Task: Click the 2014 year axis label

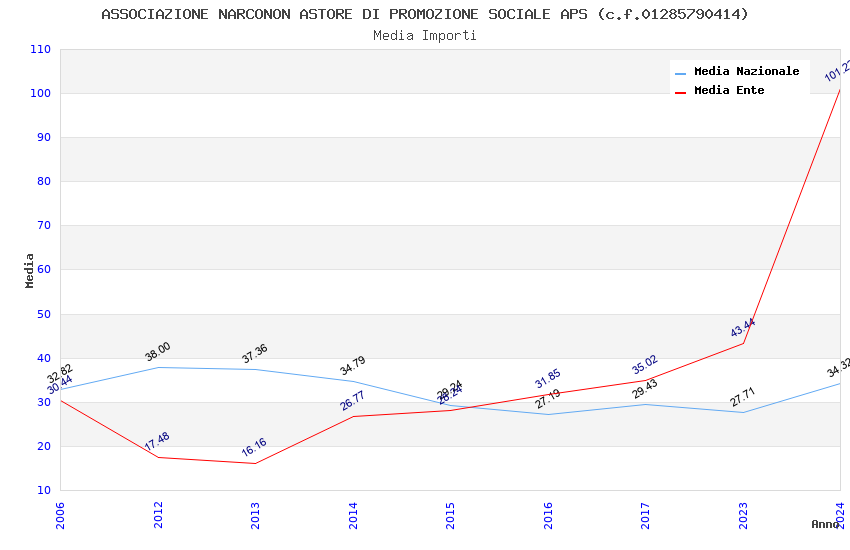Action: [x=353, y=515]
